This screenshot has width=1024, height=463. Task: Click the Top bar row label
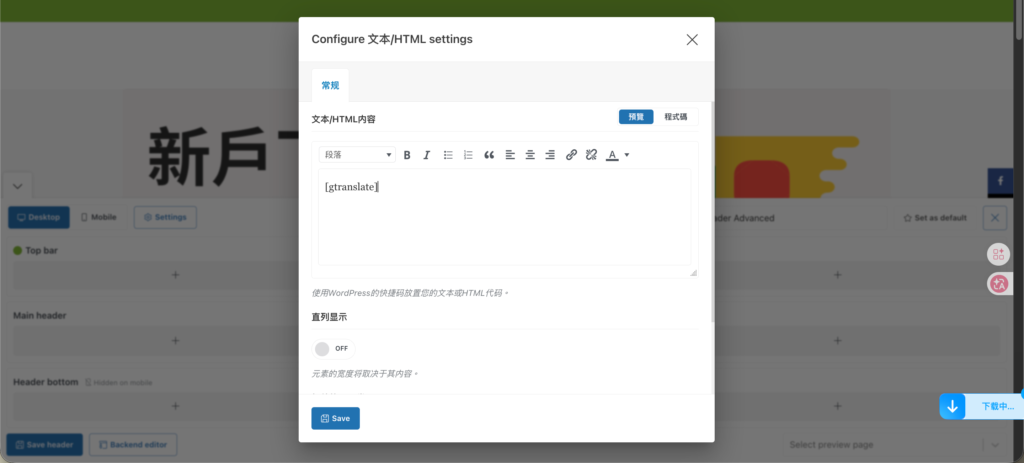point(41,250)
